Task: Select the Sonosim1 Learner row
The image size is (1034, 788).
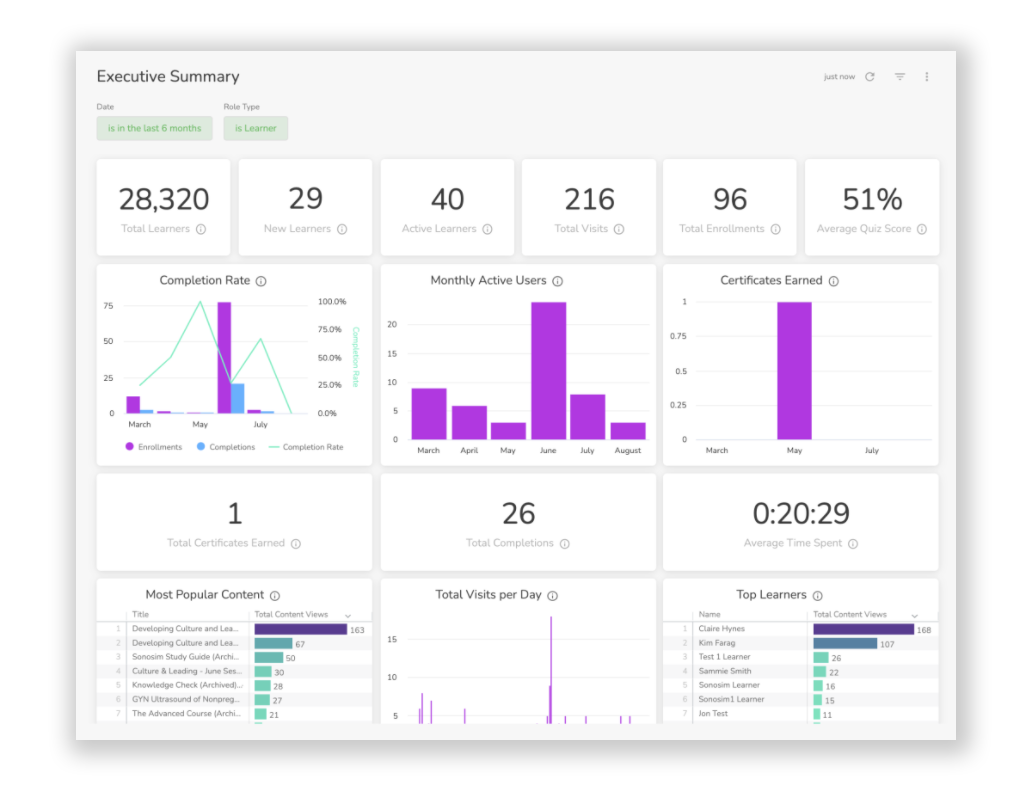Action: point(801,700)
